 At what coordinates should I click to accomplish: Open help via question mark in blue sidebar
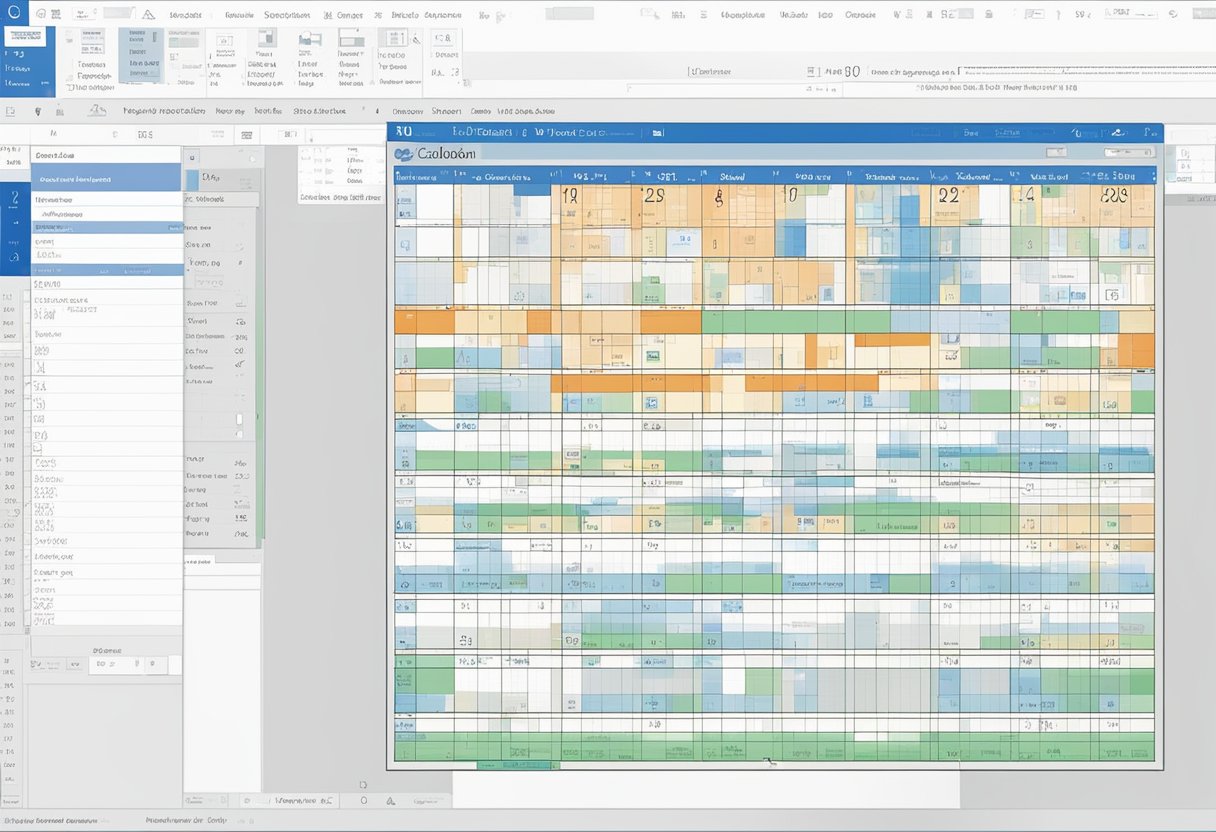click(13, 196)
